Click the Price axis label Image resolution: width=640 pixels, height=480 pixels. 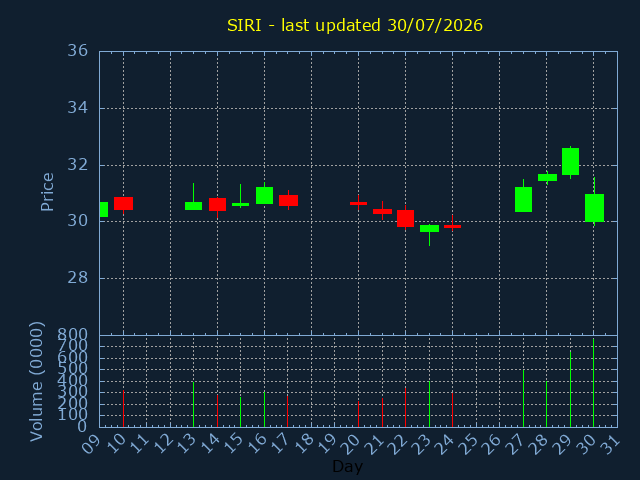click(47, 192)
